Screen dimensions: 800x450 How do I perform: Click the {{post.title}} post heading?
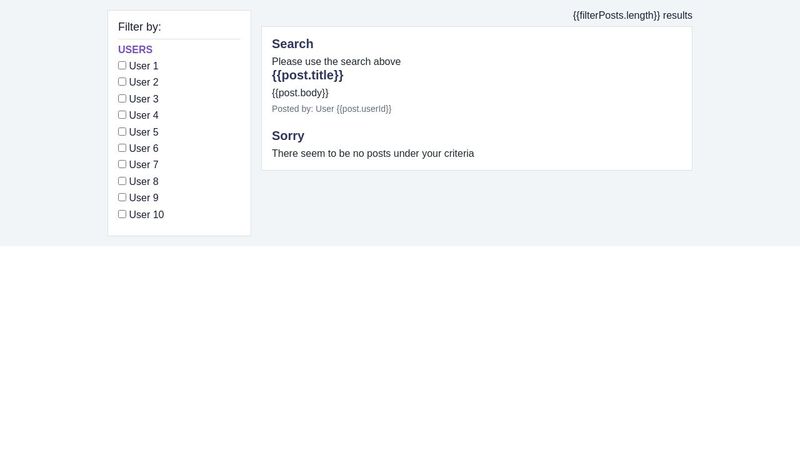308,76
